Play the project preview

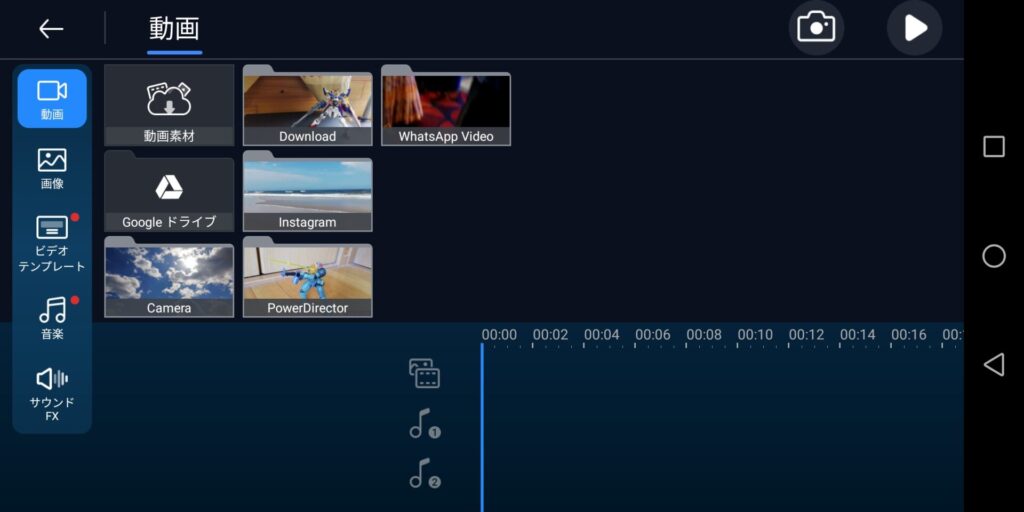[x=914, y=28]
